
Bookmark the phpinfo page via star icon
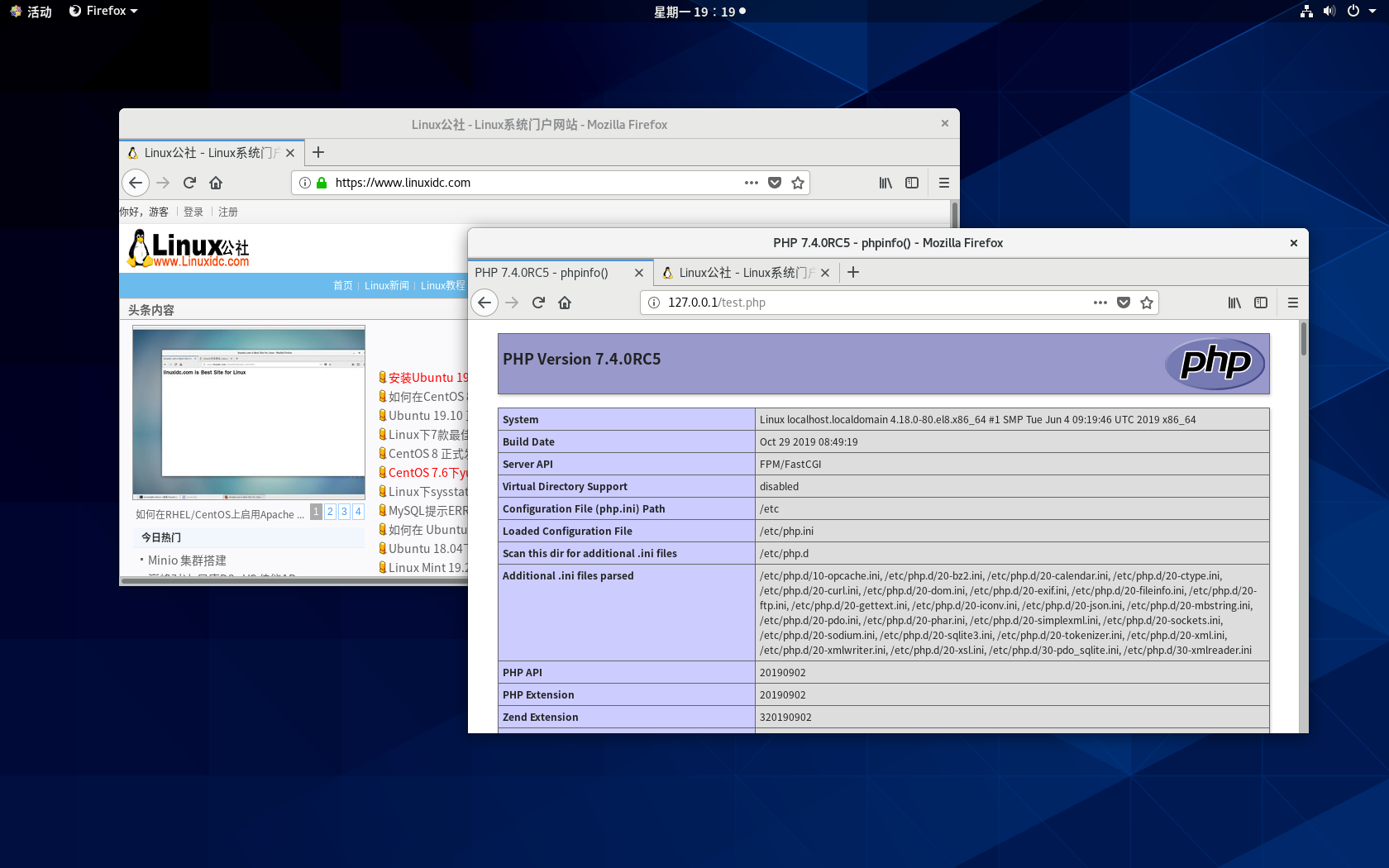click(1147, 303)
